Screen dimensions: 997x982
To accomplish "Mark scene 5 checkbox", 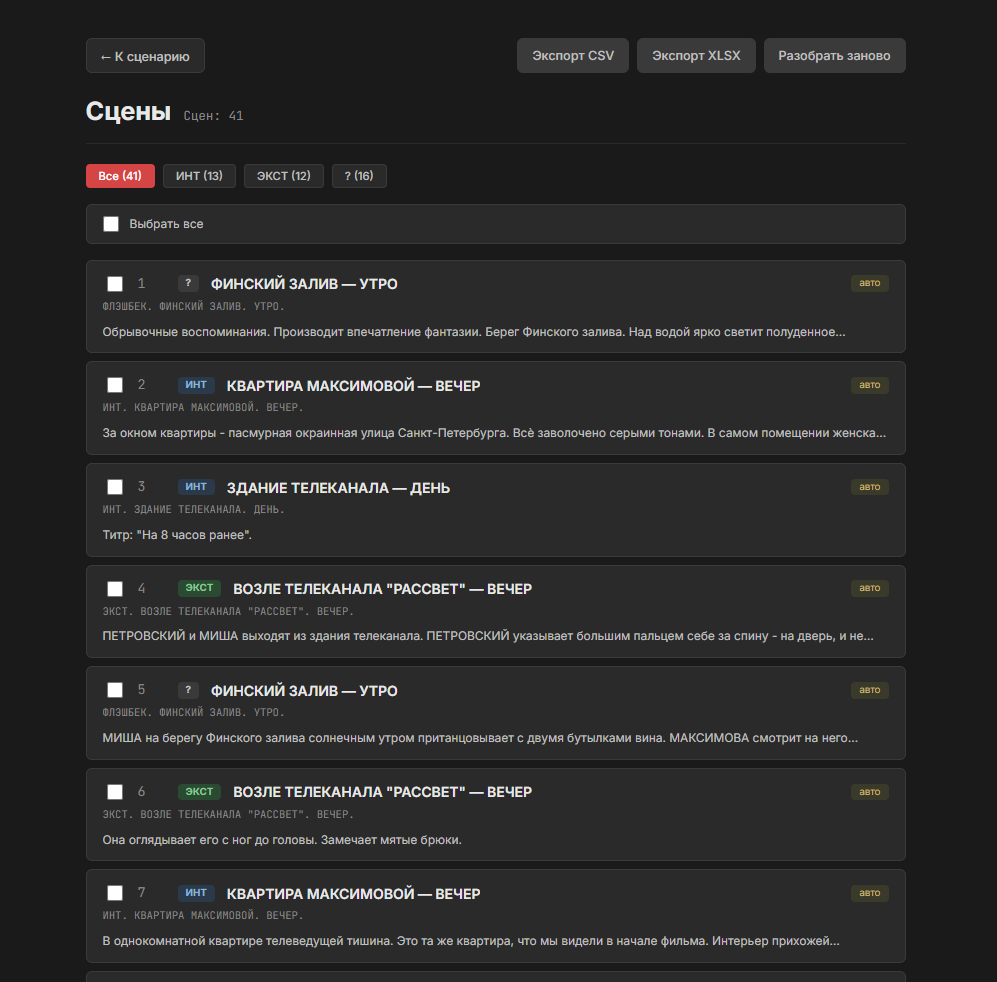I will (115, 690).
